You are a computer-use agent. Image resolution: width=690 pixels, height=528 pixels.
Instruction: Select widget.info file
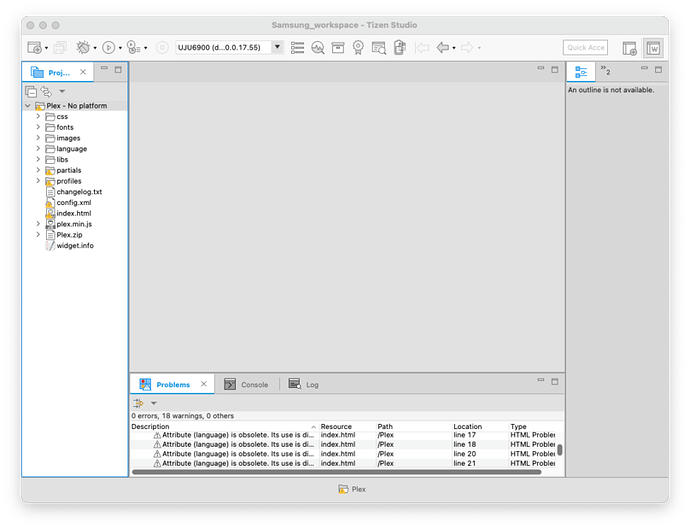click(x=70, y=246)
